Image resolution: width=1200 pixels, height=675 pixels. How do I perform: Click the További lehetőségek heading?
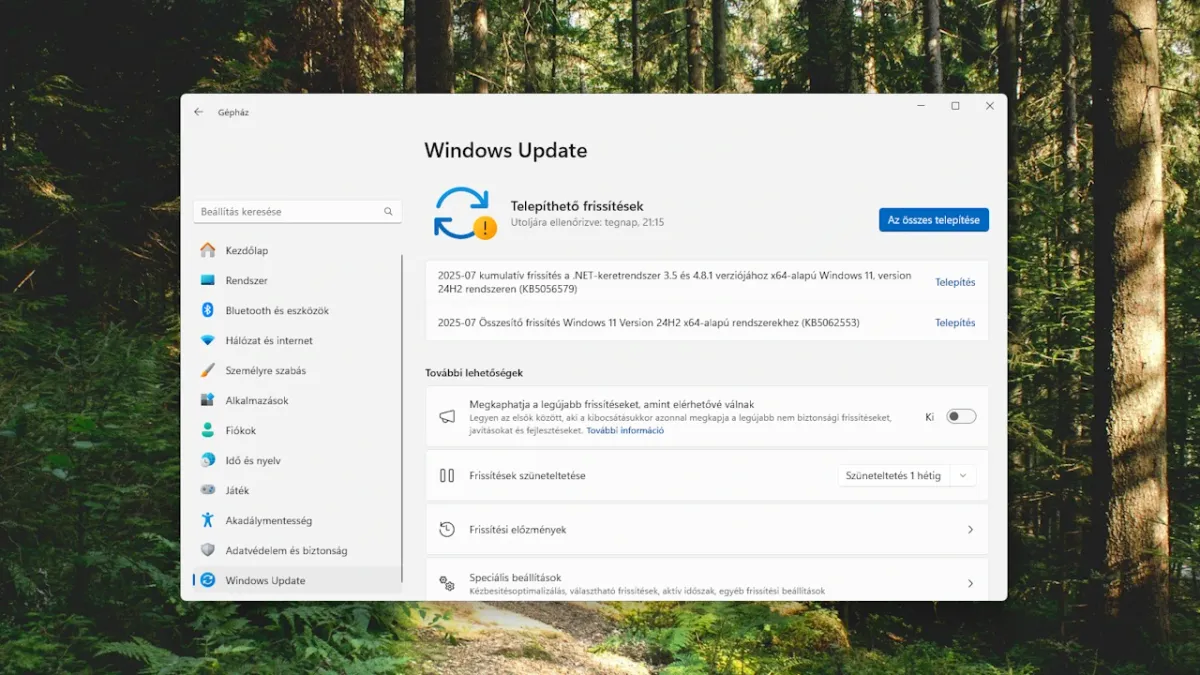[474, 372]
